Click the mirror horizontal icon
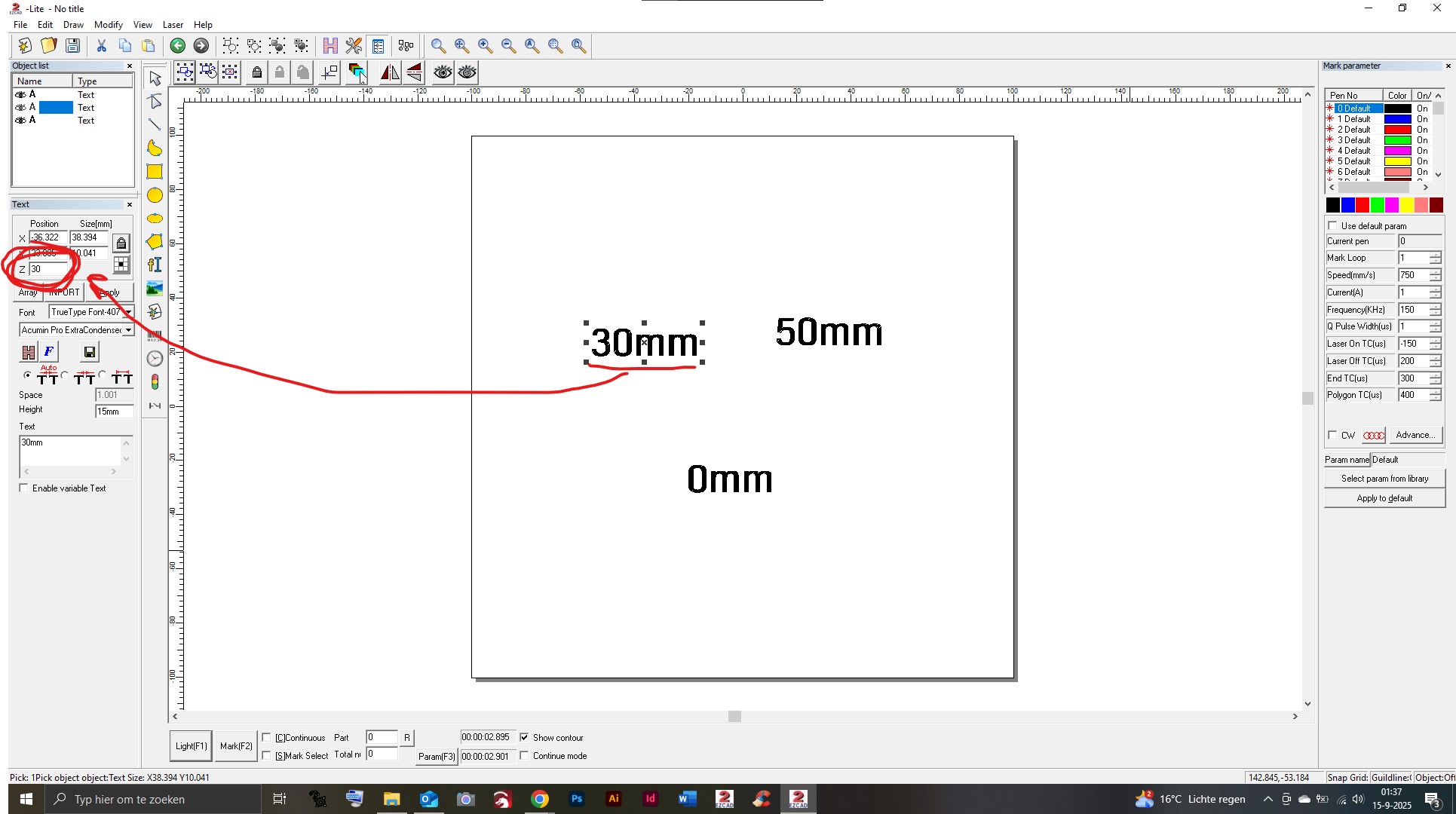 click(390, 72)
